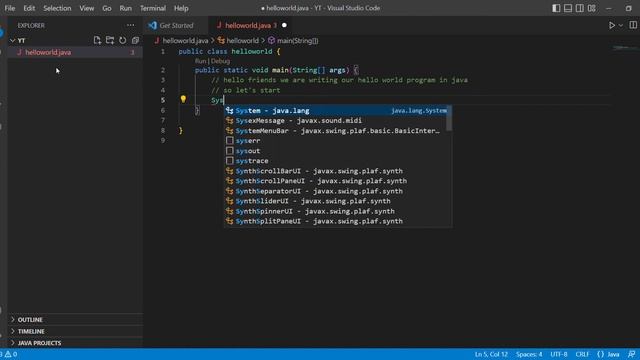The height and width of the screenshot is (360, 640).
Task: Open the Edit menu
Action: [29, 8]
